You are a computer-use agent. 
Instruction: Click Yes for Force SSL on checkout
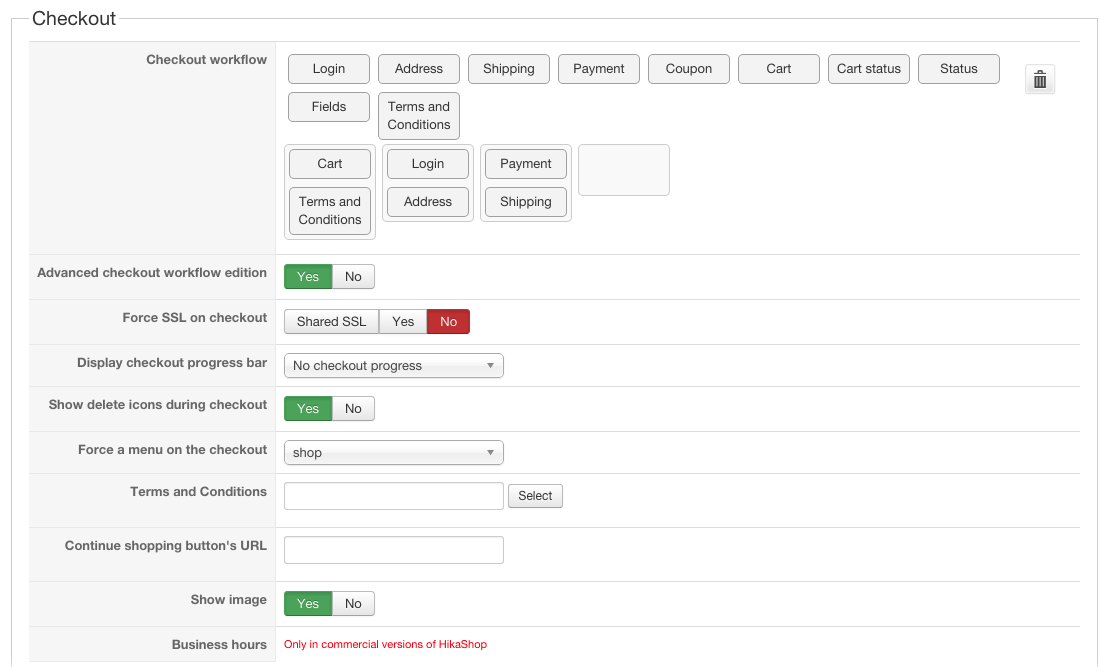(403, 322)
